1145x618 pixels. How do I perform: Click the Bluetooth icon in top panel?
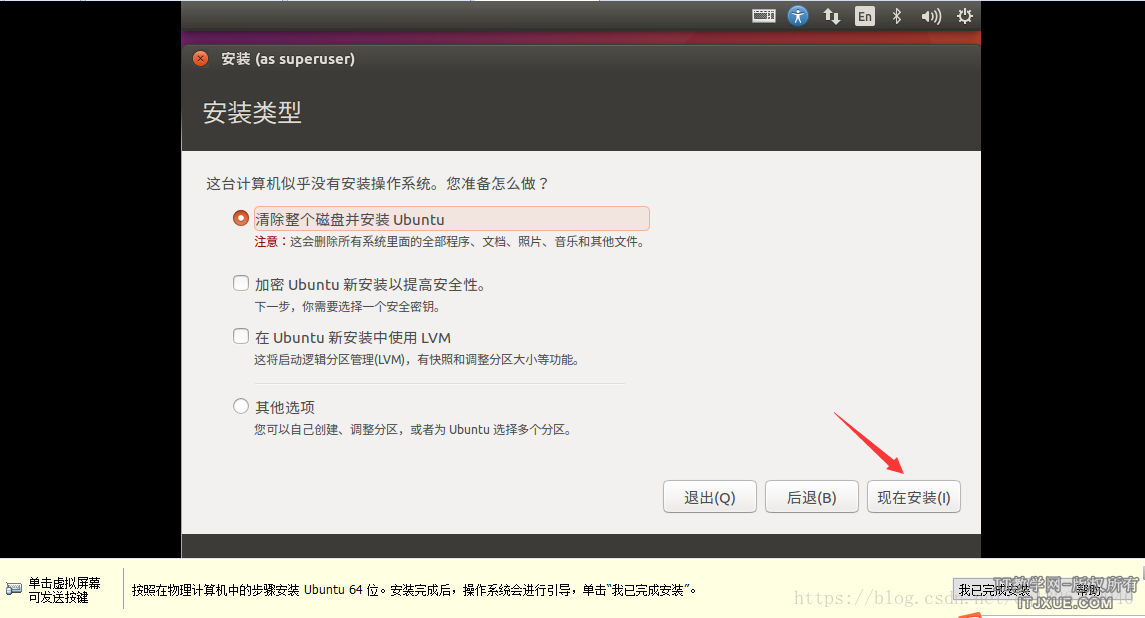[x=897, y=15]
